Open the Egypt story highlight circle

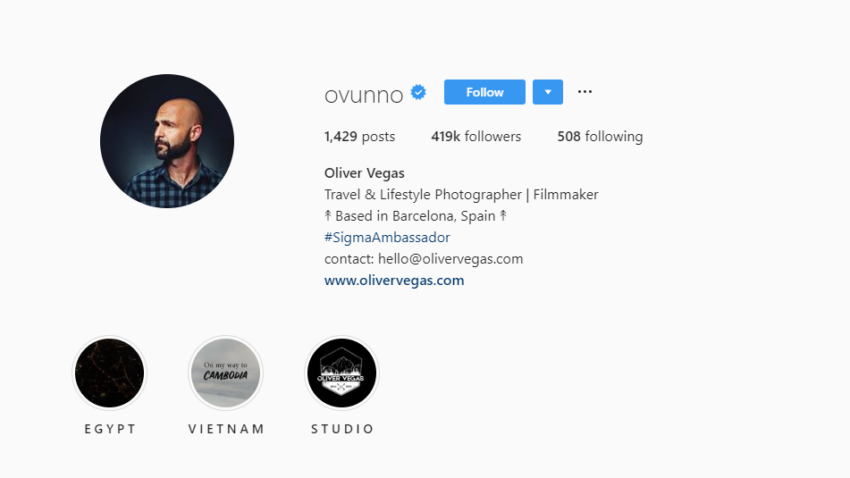pos(110,373)
